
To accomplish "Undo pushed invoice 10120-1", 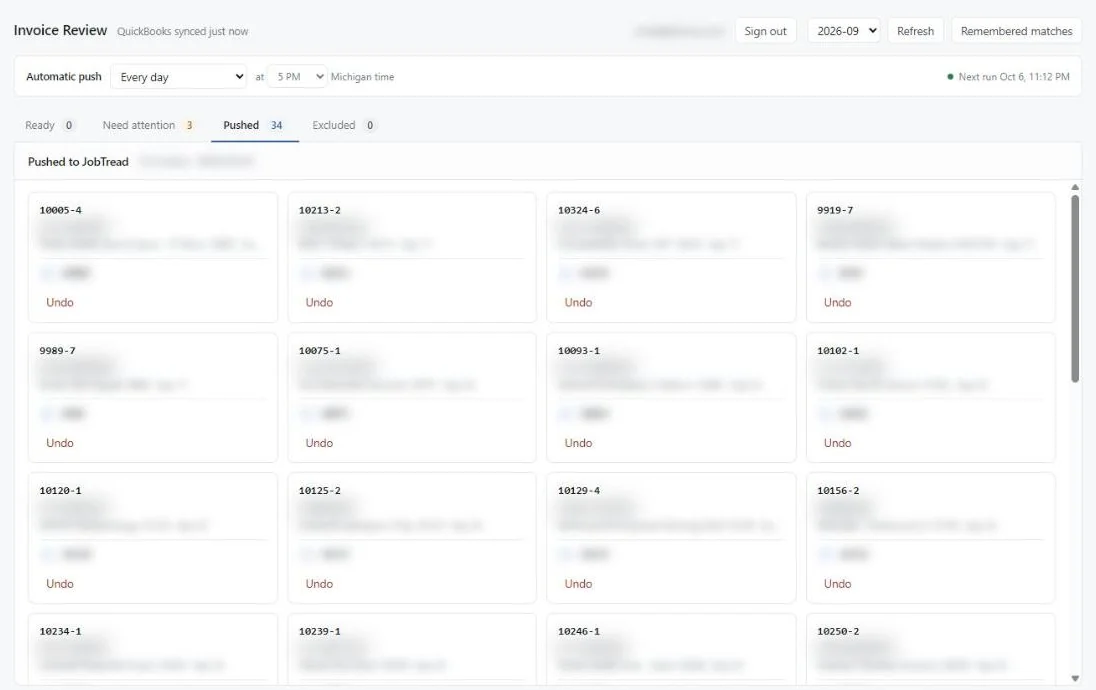I will tap(59, 583).
